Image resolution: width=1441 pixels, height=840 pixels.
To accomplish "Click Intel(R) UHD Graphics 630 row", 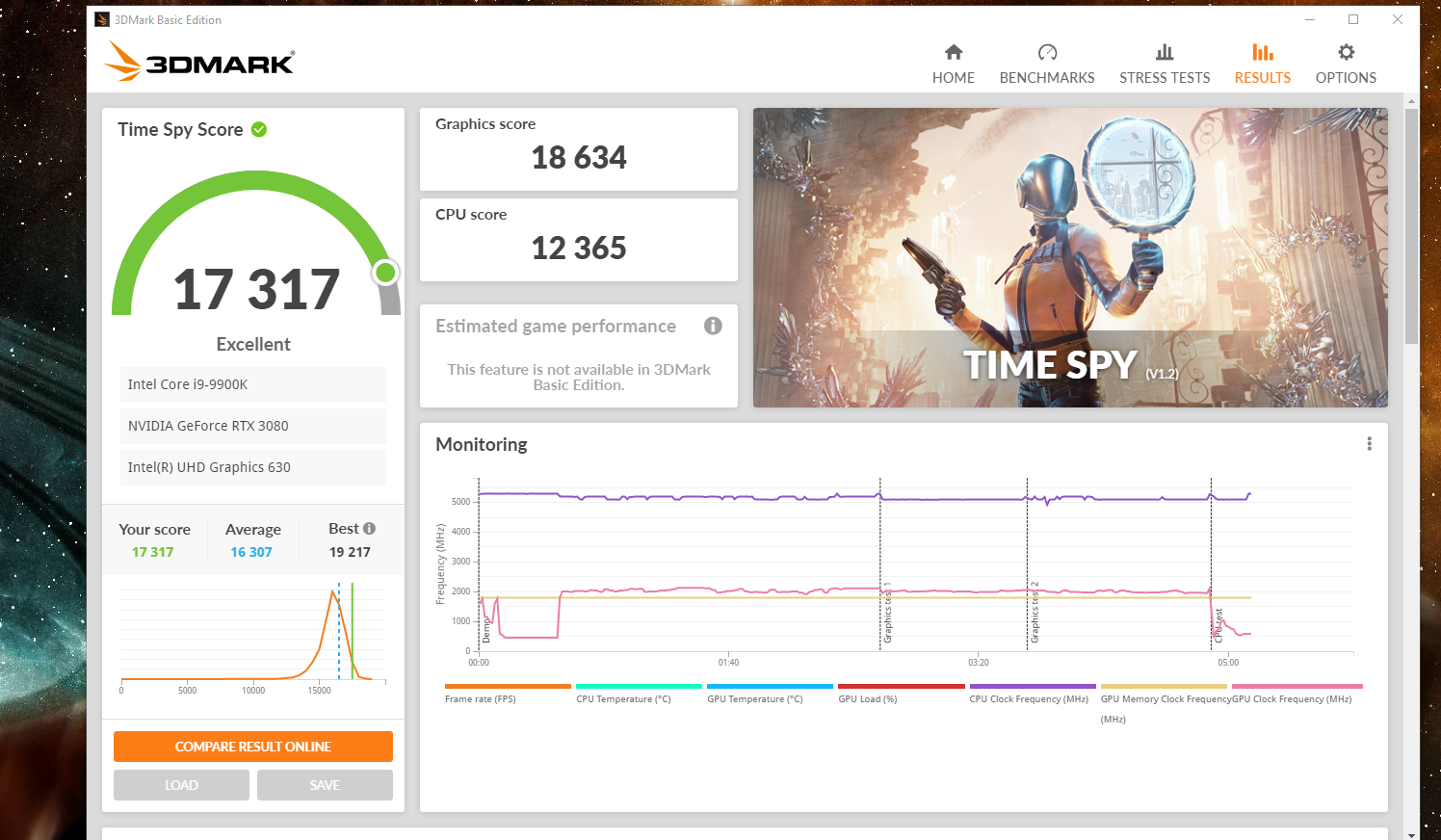I will (x=253, y=467).
